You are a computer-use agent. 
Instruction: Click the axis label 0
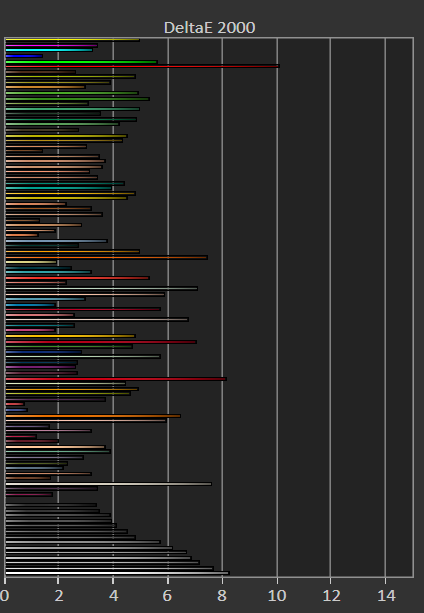[4, 596]
